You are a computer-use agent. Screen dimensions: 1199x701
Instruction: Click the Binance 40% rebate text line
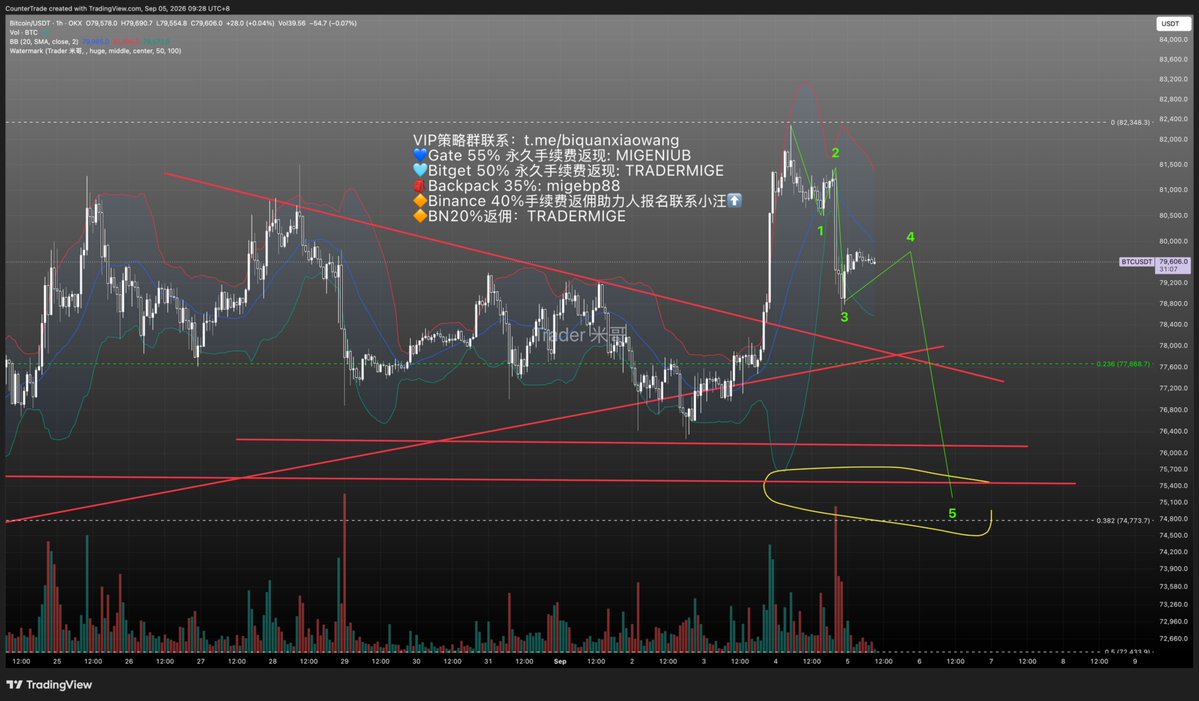tap(577, 201)
